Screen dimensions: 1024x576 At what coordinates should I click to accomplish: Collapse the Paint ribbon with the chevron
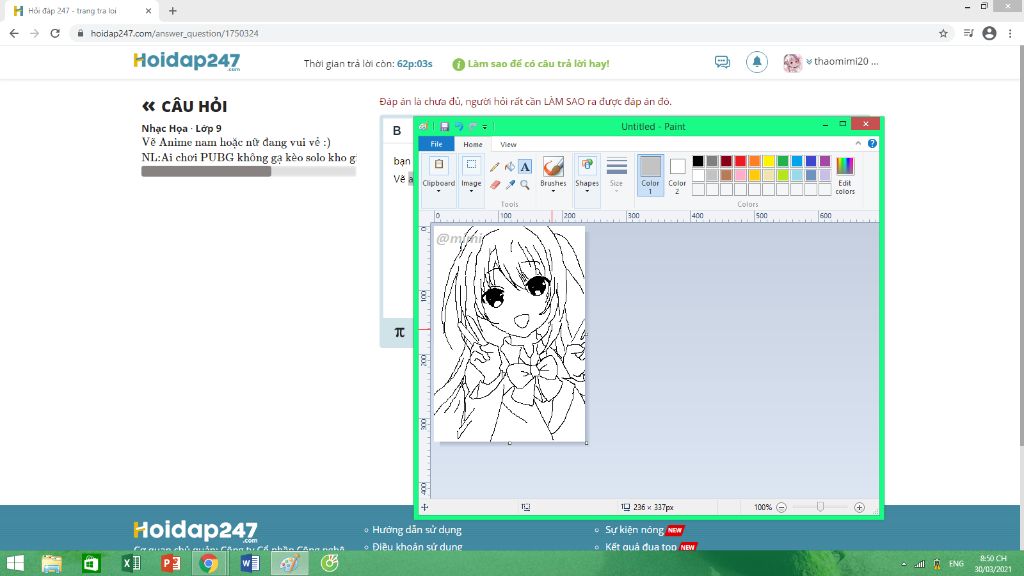pyautogui.click(x=858, y=144)
